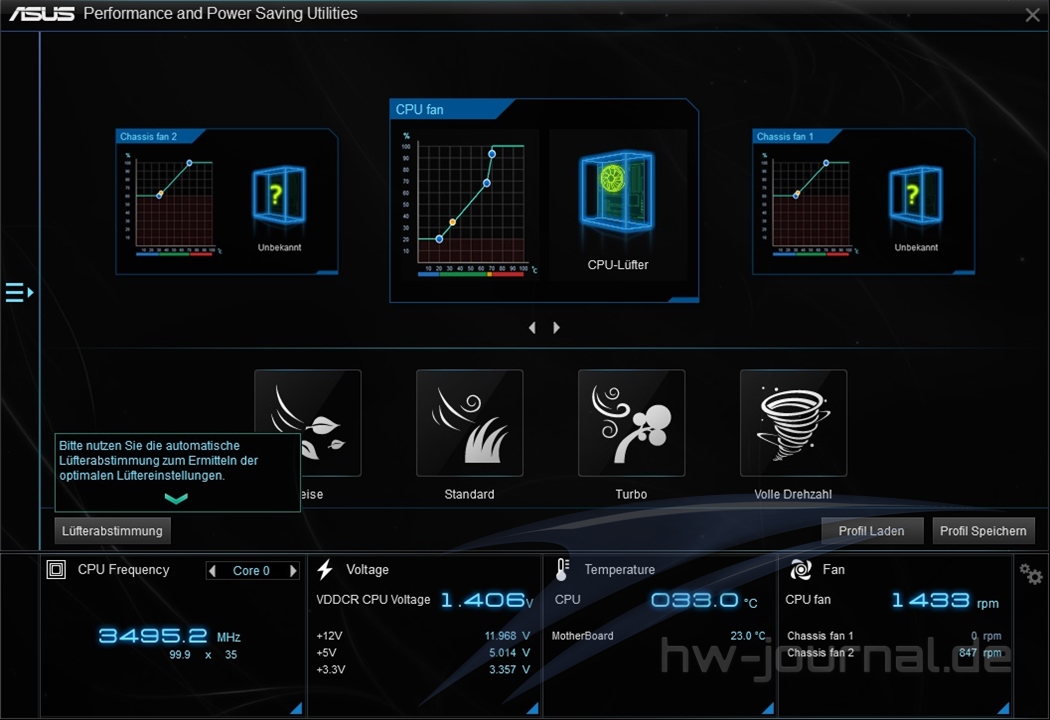
Task: Click the Profil Laden button
Action: pyautogui.click(x=872, y=531)
